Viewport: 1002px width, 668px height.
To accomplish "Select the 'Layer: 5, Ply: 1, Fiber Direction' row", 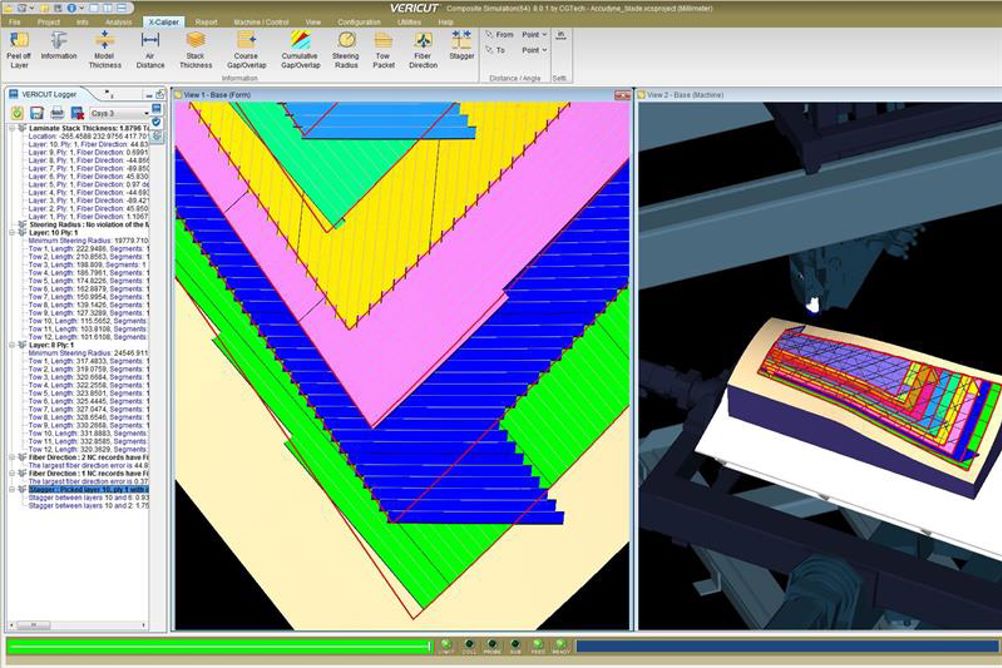I will coord(88,184).
